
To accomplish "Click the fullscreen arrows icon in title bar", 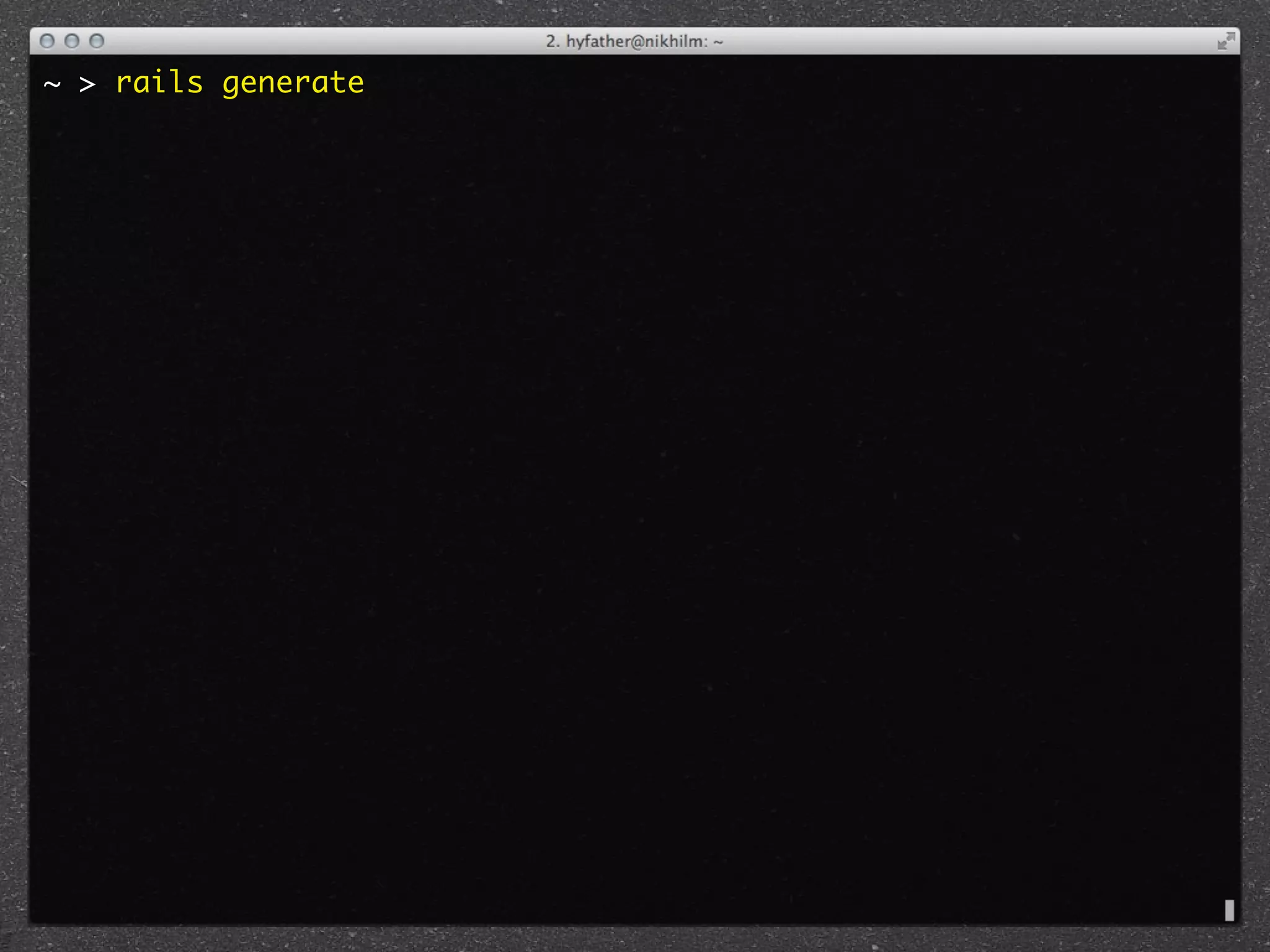I will [x=1226, y=42].
